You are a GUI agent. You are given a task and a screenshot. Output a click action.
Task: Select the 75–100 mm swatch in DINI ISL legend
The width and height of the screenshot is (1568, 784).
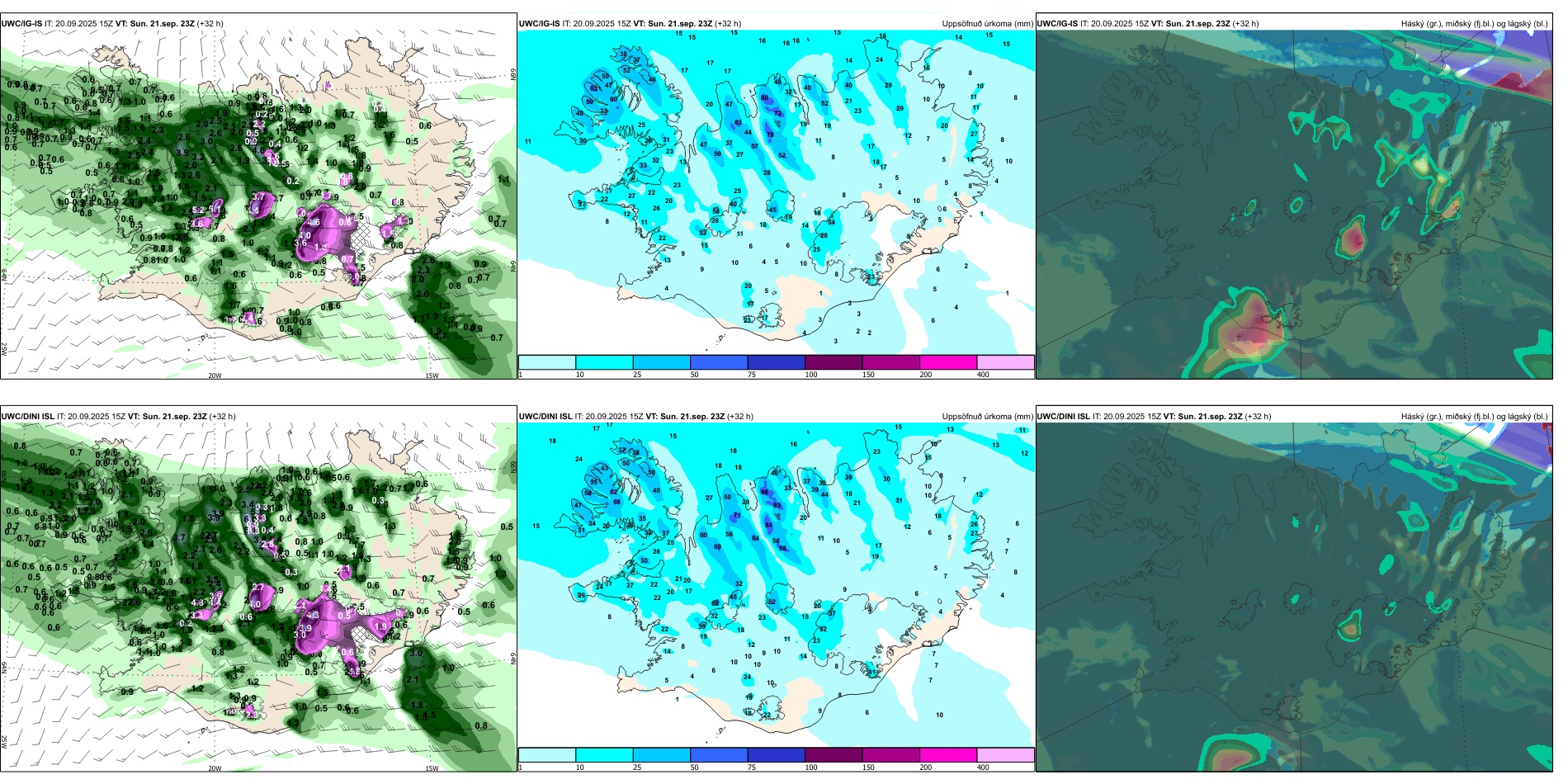coord(777,755)
